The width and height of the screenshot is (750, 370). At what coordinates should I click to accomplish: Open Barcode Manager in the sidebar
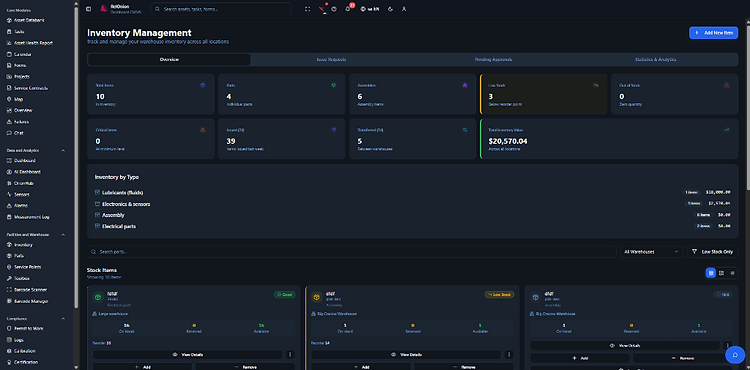pyautogui.click(x=27, y=301)
